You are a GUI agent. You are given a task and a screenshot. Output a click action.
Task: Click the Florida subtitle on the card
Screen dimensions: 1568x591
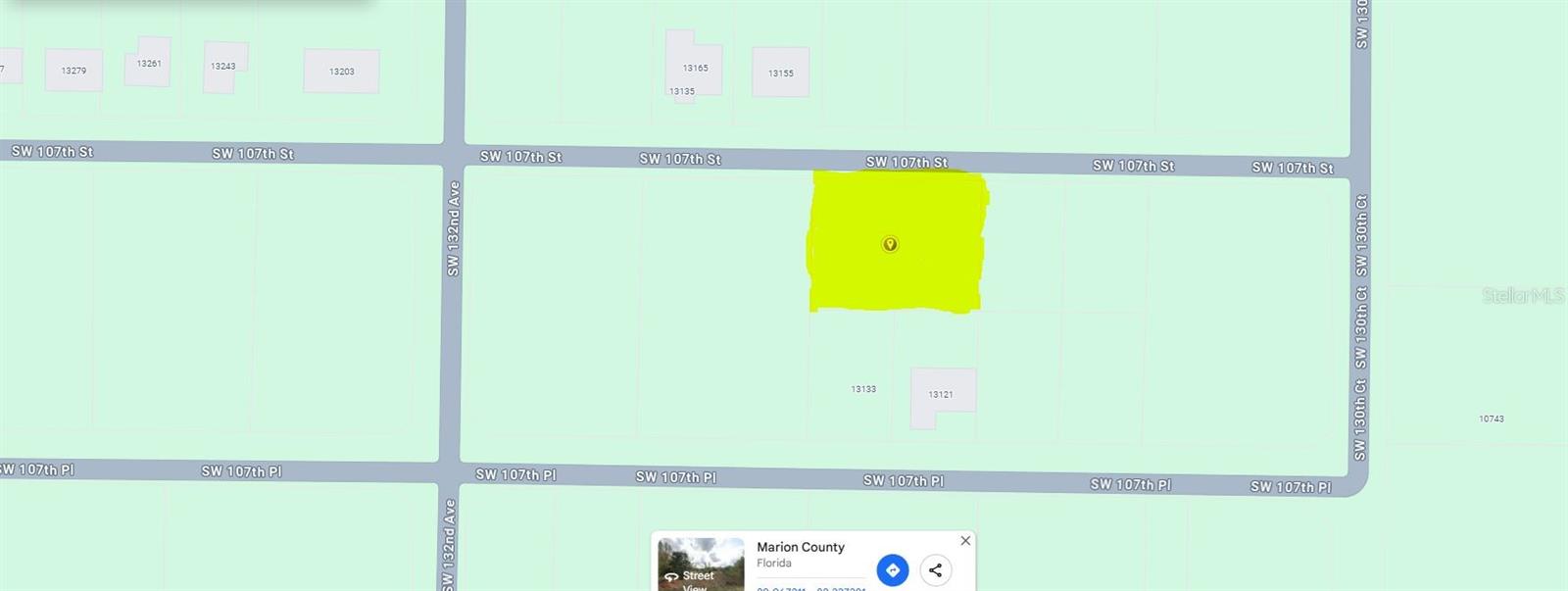click(x=774, y=563)
